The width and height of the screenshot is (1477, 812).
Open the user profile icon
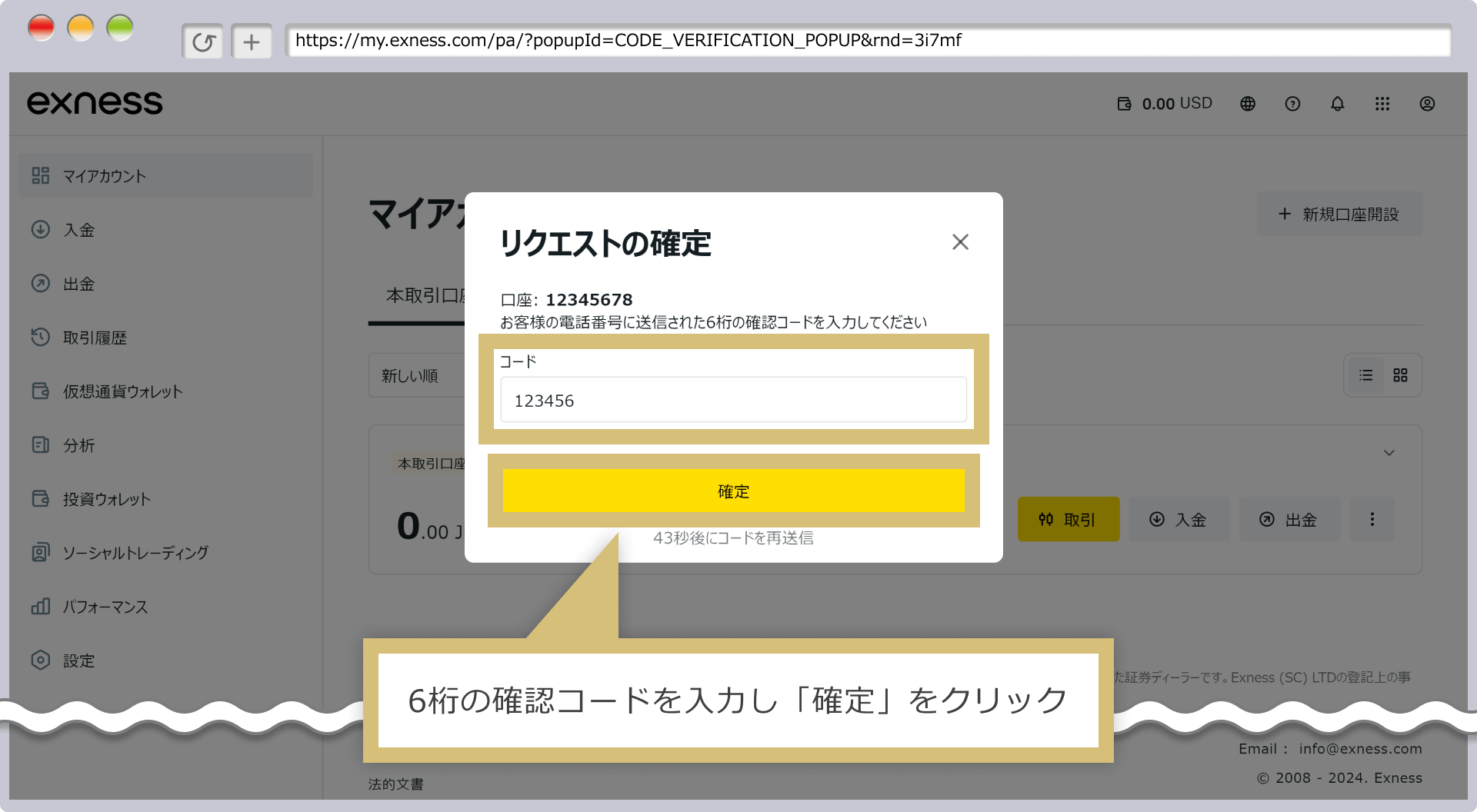[1427, 104]
